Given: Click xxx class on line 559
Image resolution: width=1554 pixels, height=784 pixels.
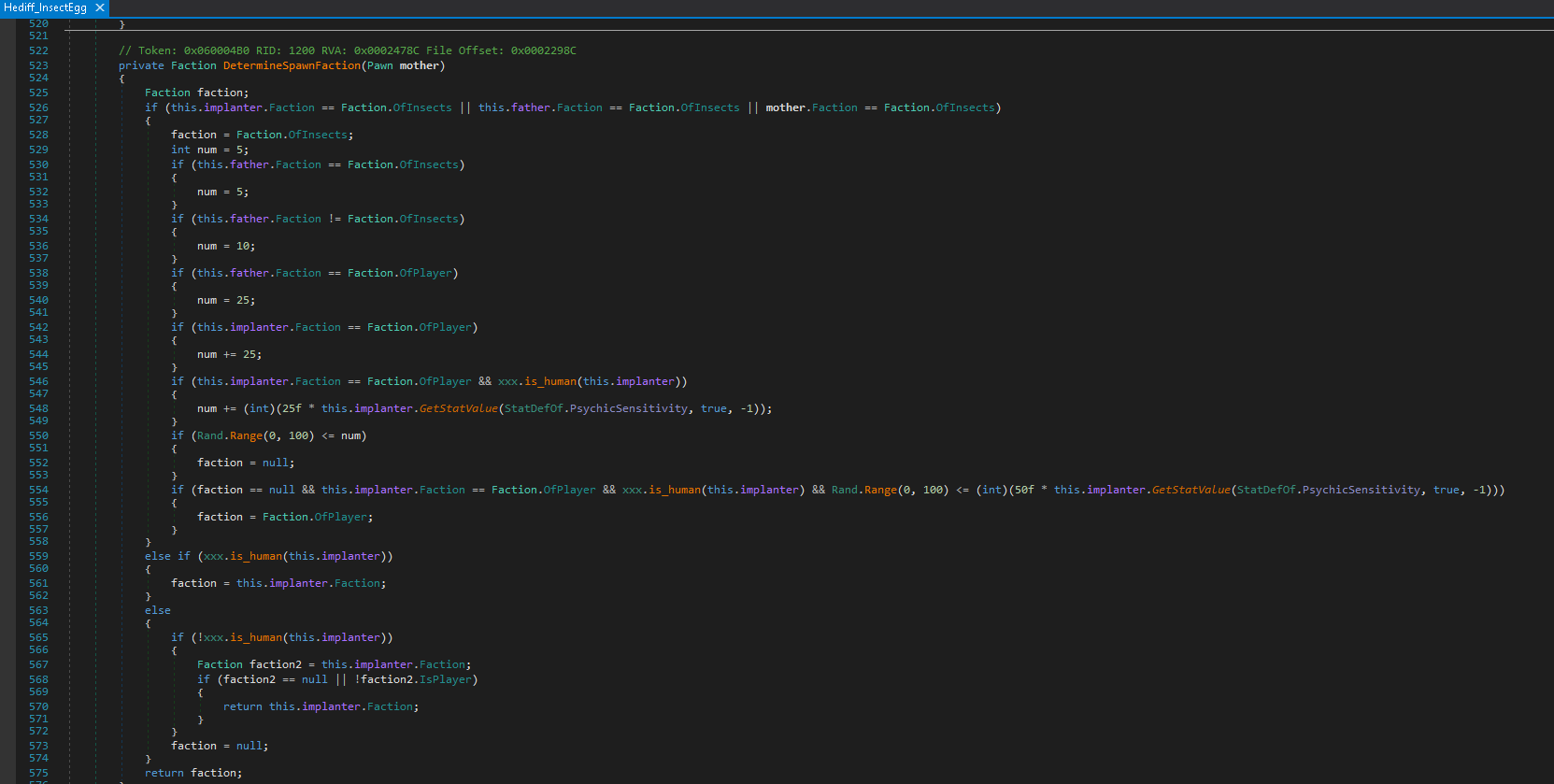Looking at the screenshot, I should pyautogui.click(x=213, y=556).
